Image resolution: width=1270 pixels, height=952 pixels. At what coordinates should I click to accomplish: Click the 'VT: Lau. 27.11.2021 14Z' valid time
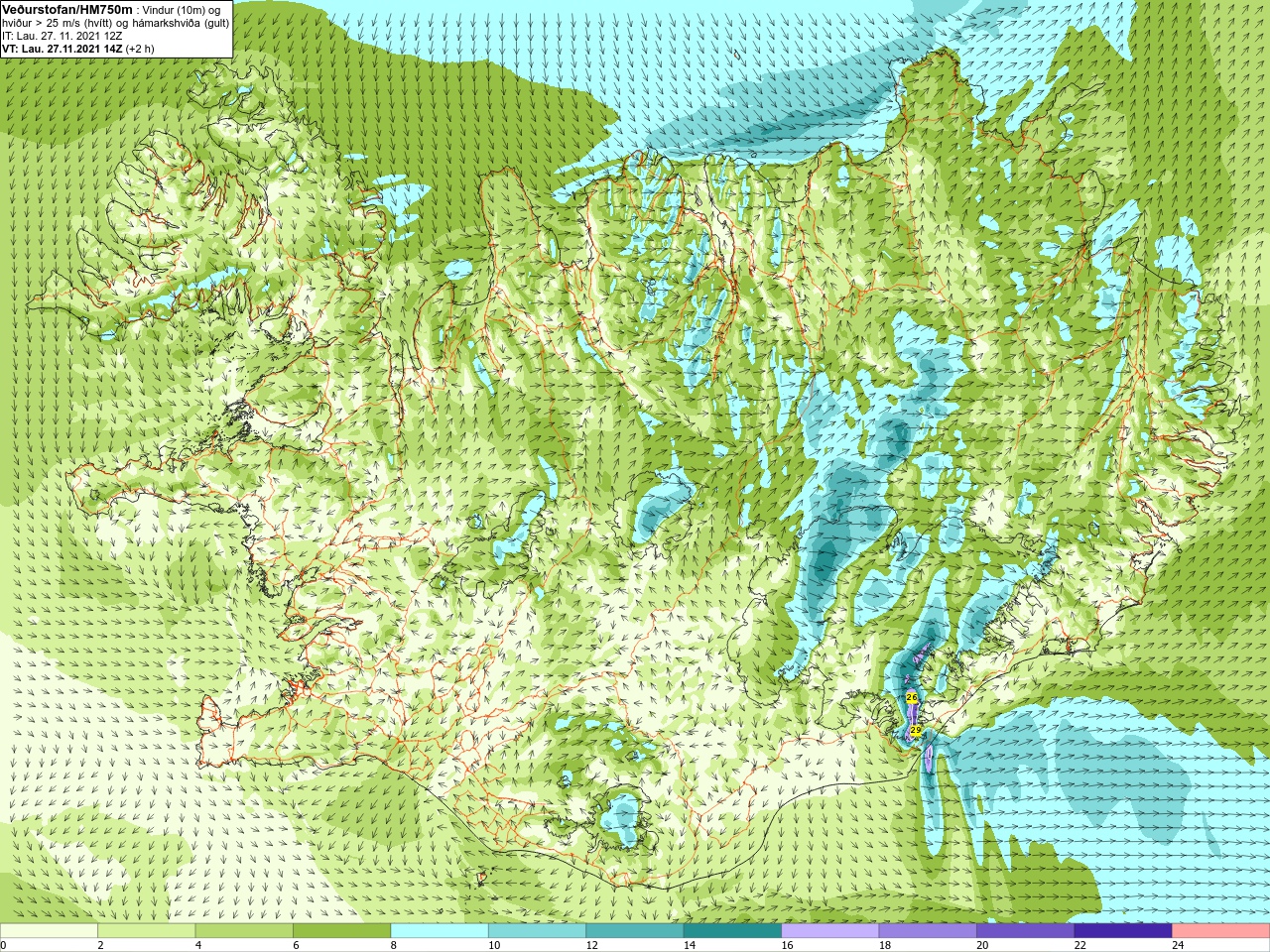point(63,49)
